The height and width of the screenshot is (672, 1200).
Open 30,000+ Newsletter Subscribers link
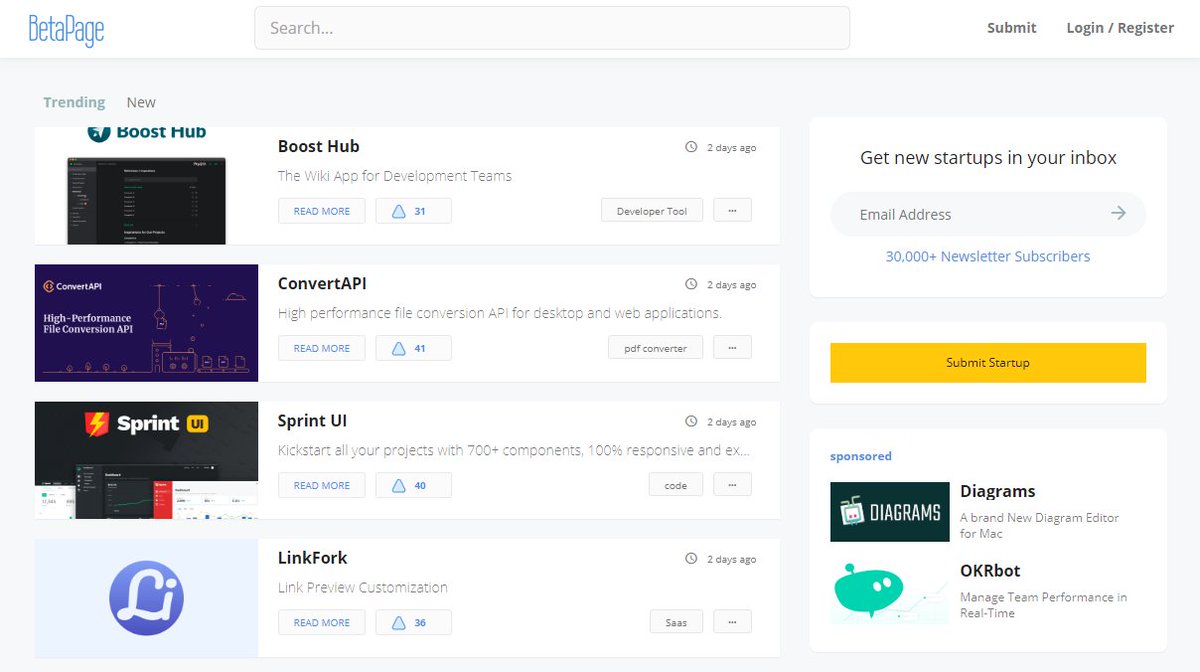(x=988, y=256)
